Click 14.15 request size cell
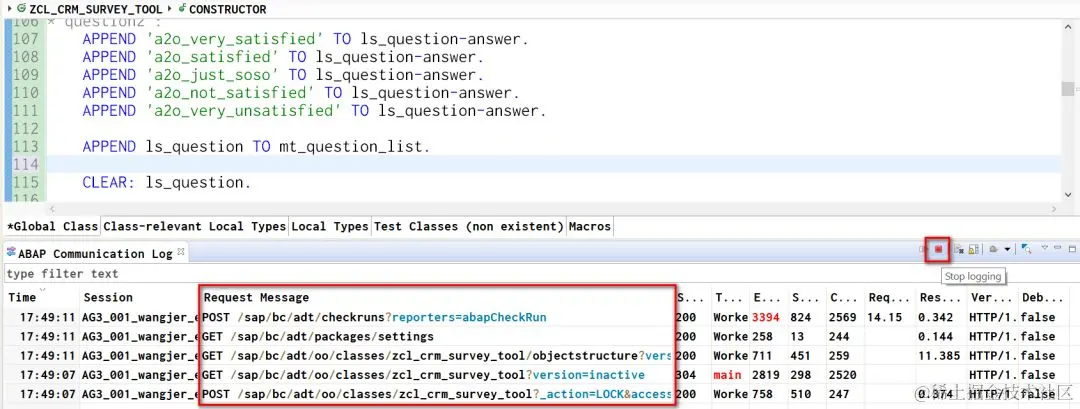This screenshot has width=1080, height=409. click(884, 317)
